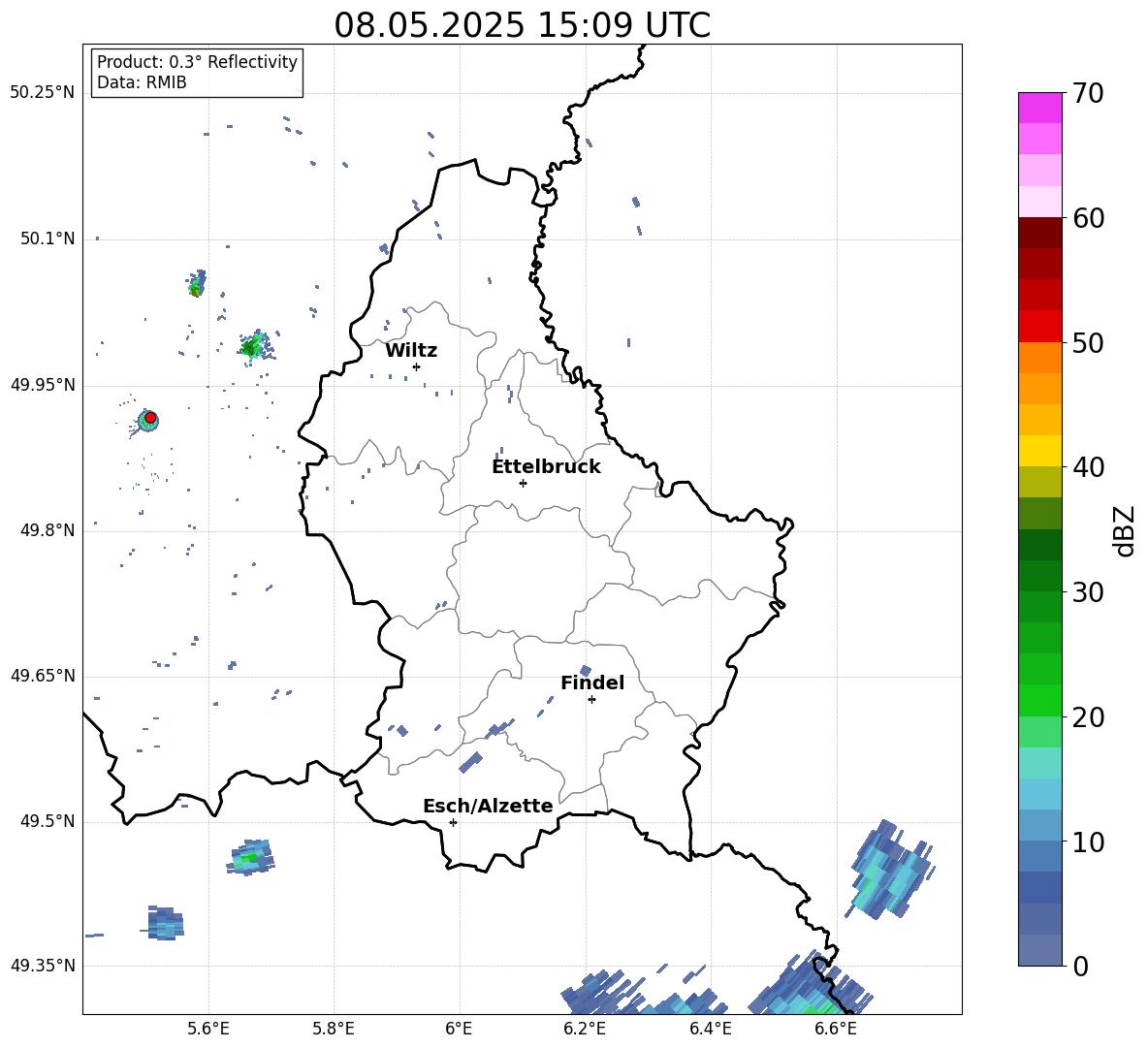The height and width of the screenshot is (1048, 1148).
Task: Click the colorbar value 50
Action: click(x=1088, y=342)
